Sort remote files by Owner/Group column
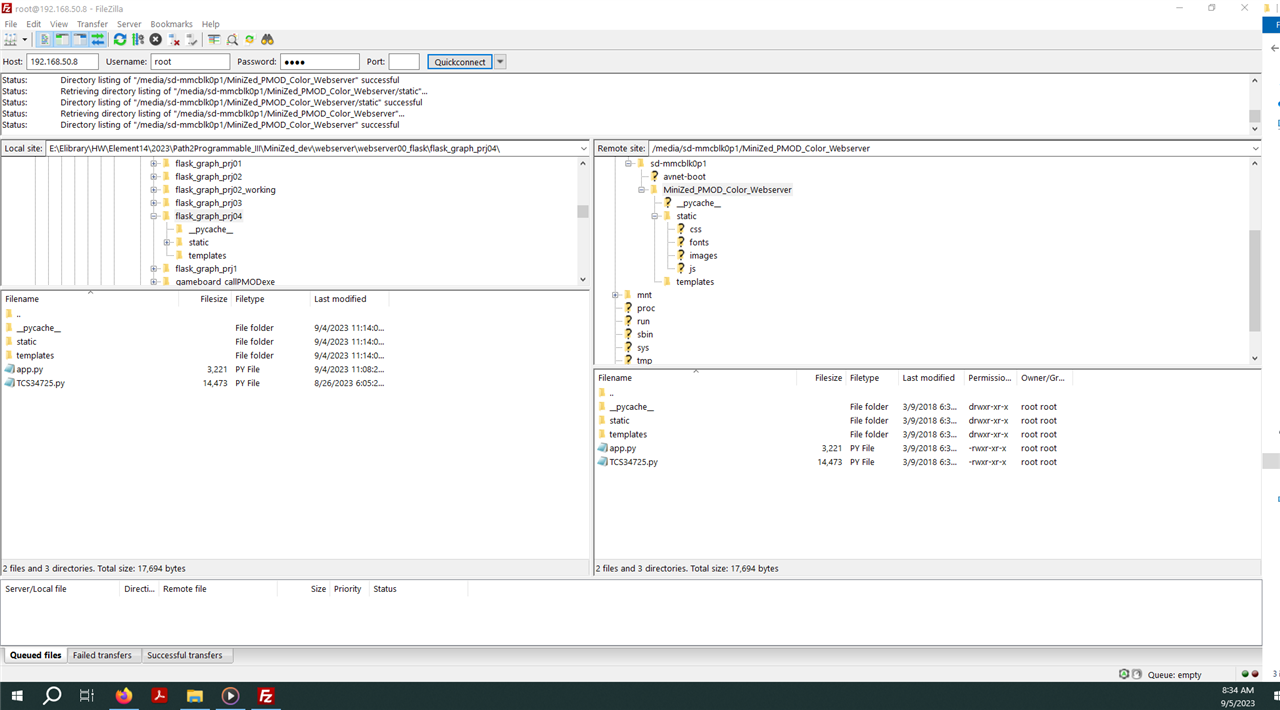The width and height of the screenshot is (1280, 710). 1043,378
